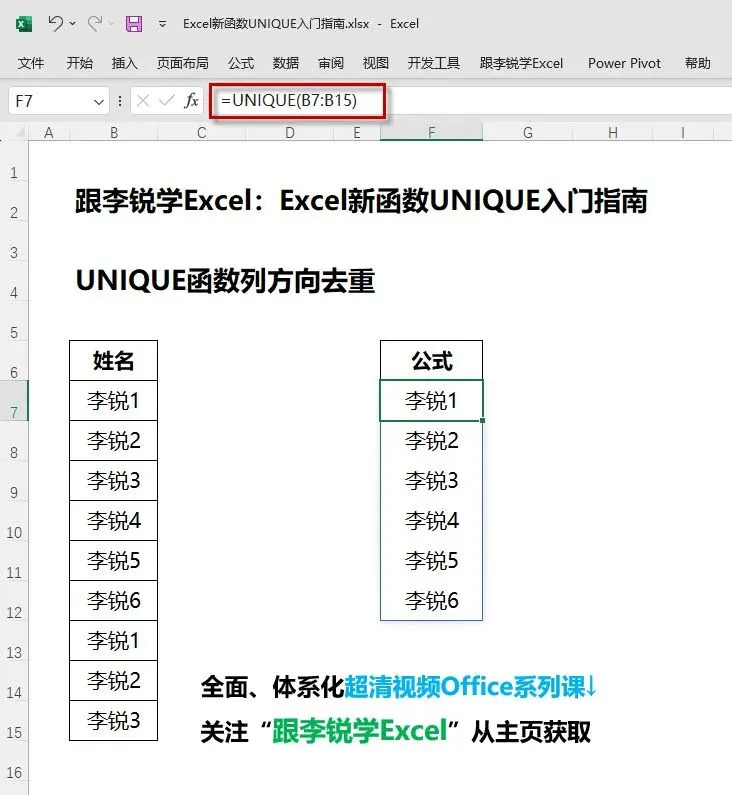Click cell F10 with result 李锐4
Screen dimensions: 732x795
431,521
